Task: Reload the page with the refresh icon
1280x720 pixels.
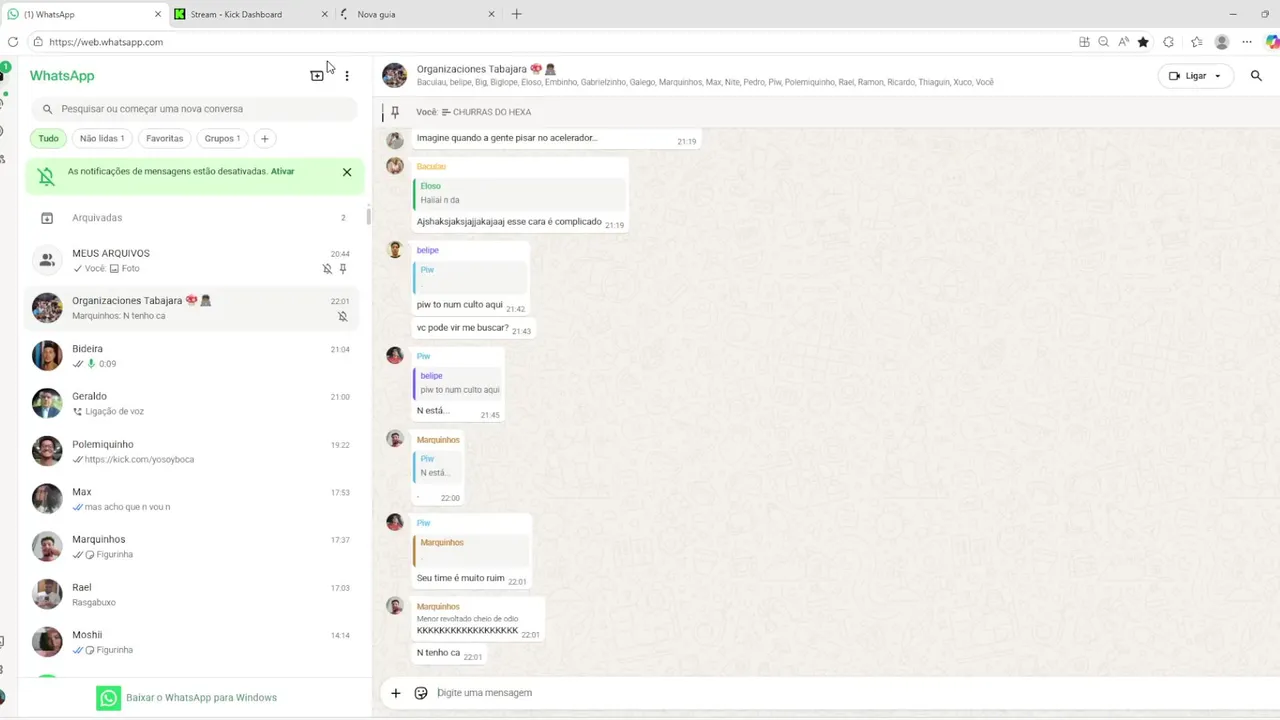Action: pyautogui.click(x=13, y=42)
